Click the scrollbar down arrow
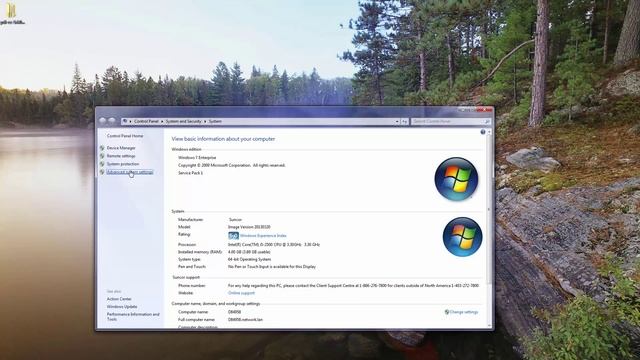The width and height of the screenshot is (640, 360). pos(489,325)
